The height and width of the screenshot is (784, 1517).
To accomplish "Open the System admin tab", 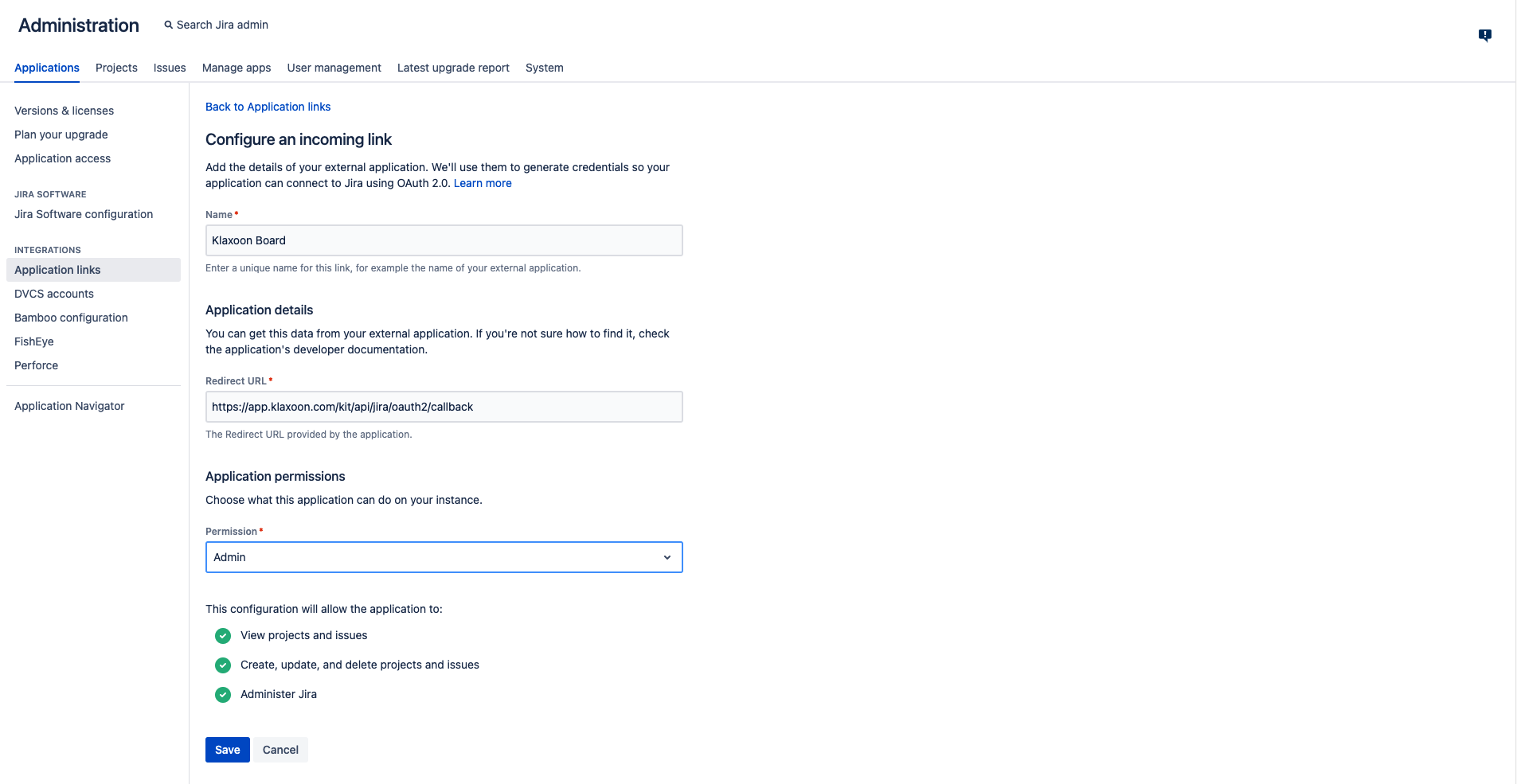I will (544, 68).
